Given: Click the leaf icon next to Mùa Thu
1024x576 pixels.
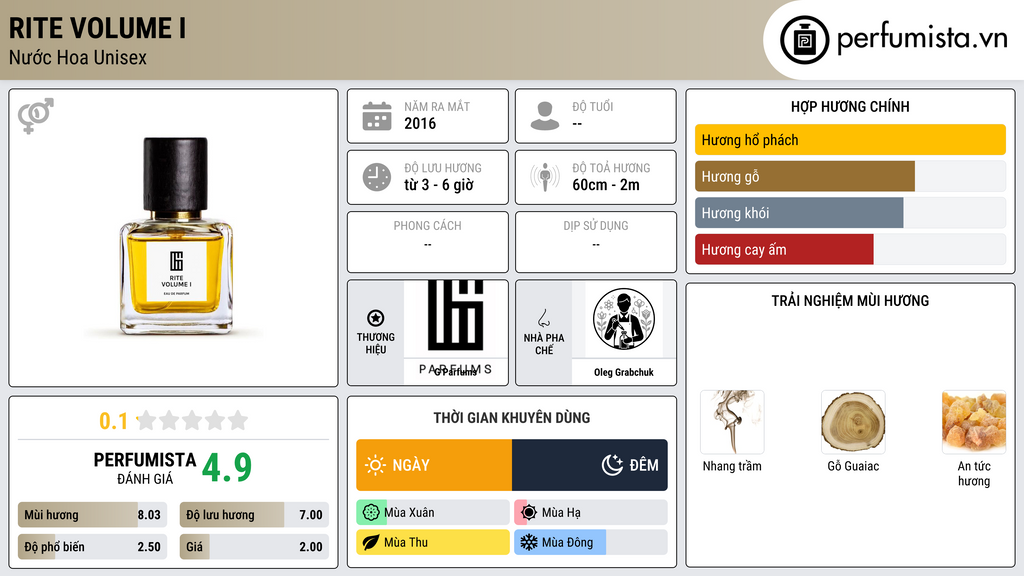Looking at the screenshot, I should tap(371, 542).
